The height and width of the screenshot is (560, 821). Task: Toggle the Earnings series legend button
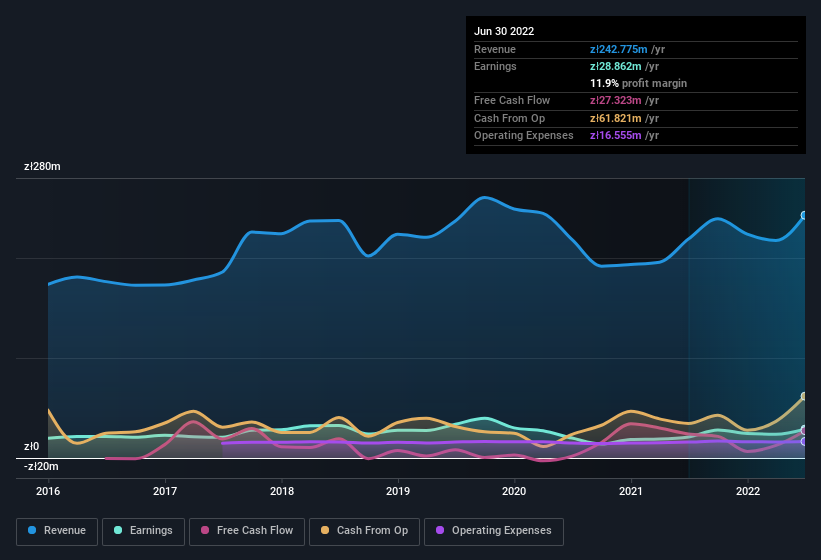pos(143,531)
